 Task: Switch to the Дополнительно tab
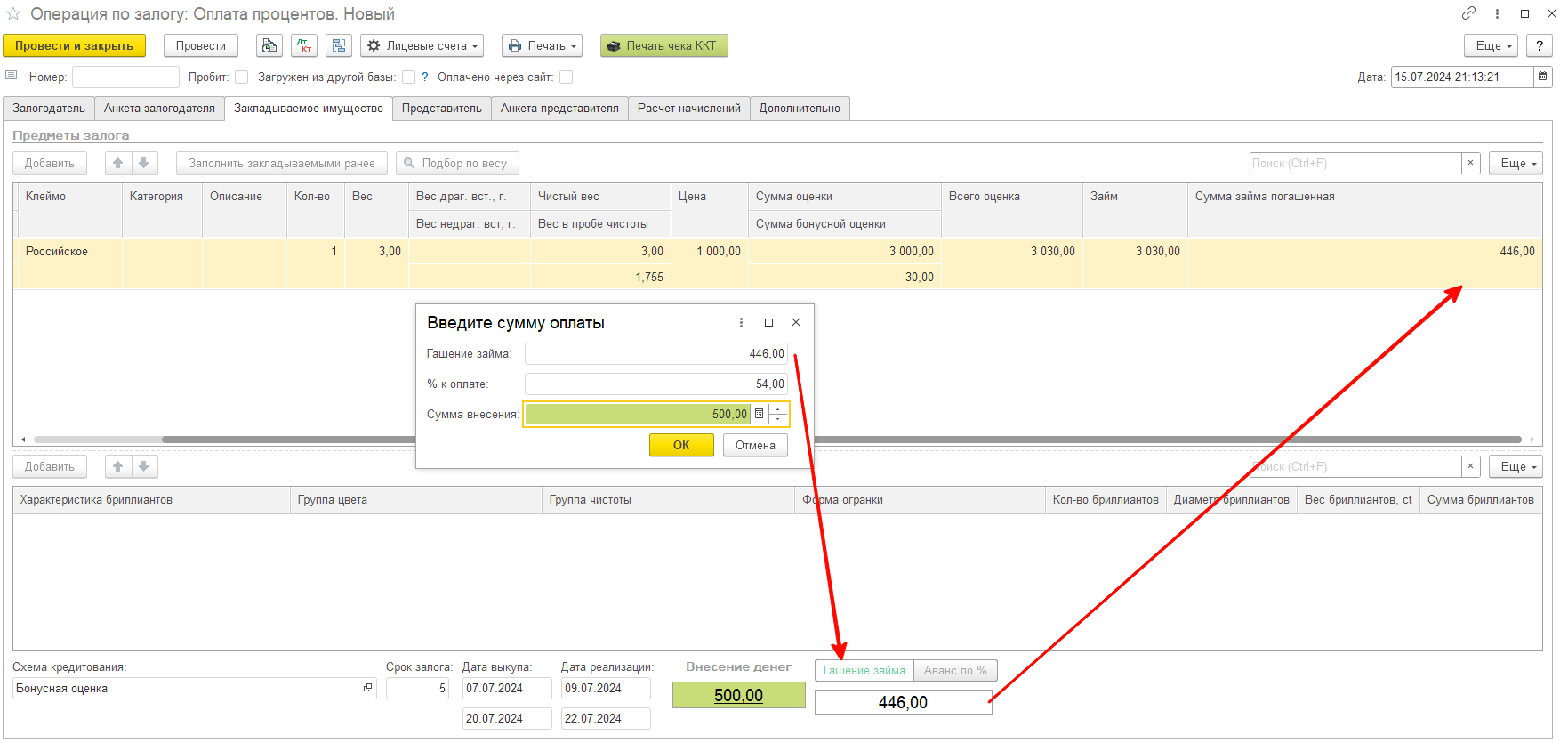(800, 108)
